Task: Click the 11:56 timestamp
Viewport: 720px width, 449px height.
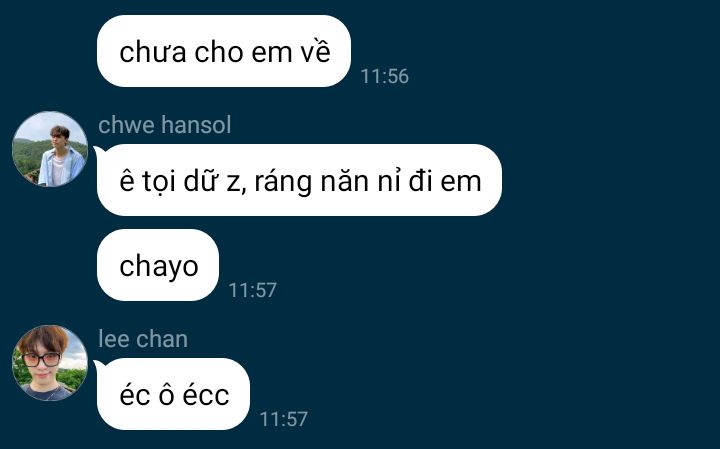Action: (x=384, y=76)
